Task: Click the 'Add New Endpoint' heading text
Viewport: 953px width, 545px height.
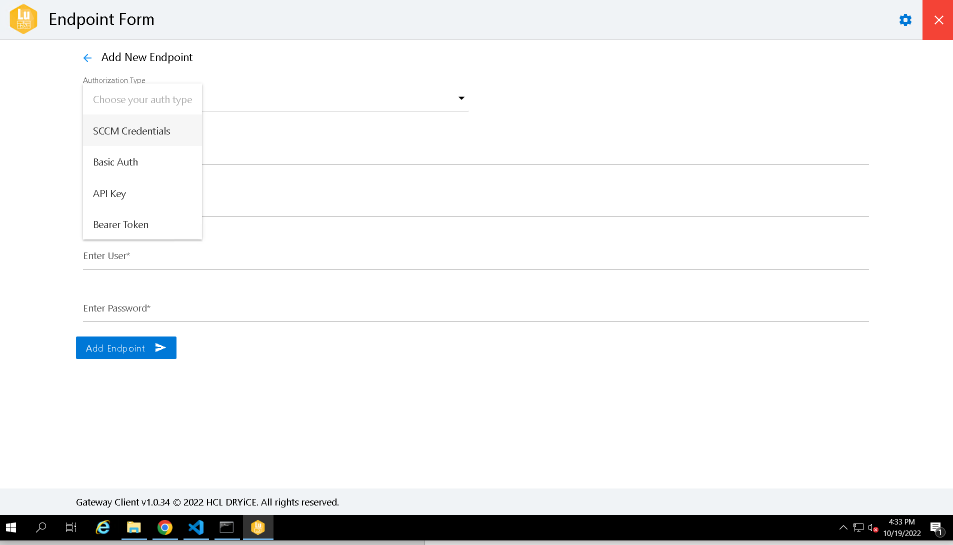Action: click(x=146, y=57)
